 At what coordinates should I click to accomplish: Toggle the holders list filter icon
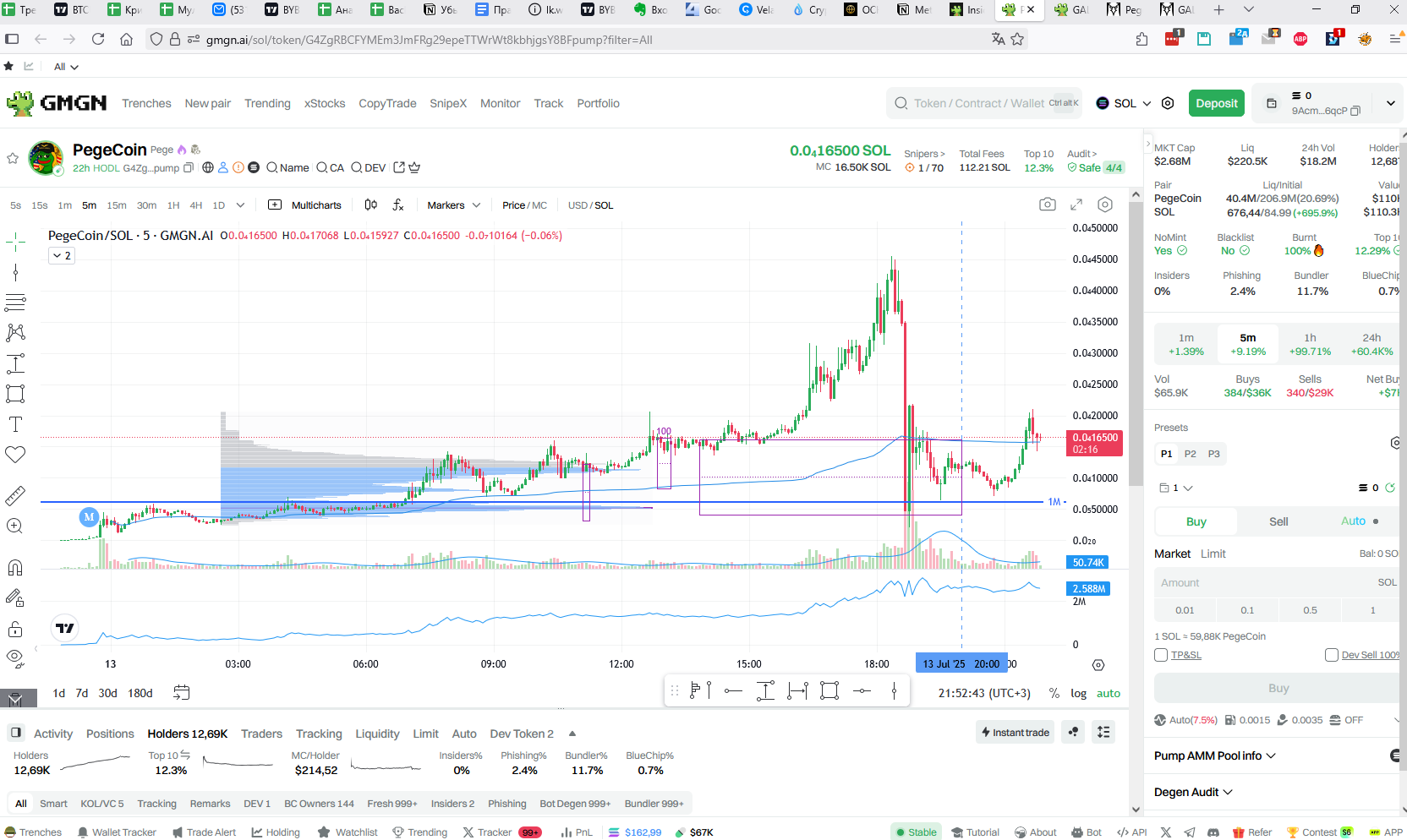1103,732
